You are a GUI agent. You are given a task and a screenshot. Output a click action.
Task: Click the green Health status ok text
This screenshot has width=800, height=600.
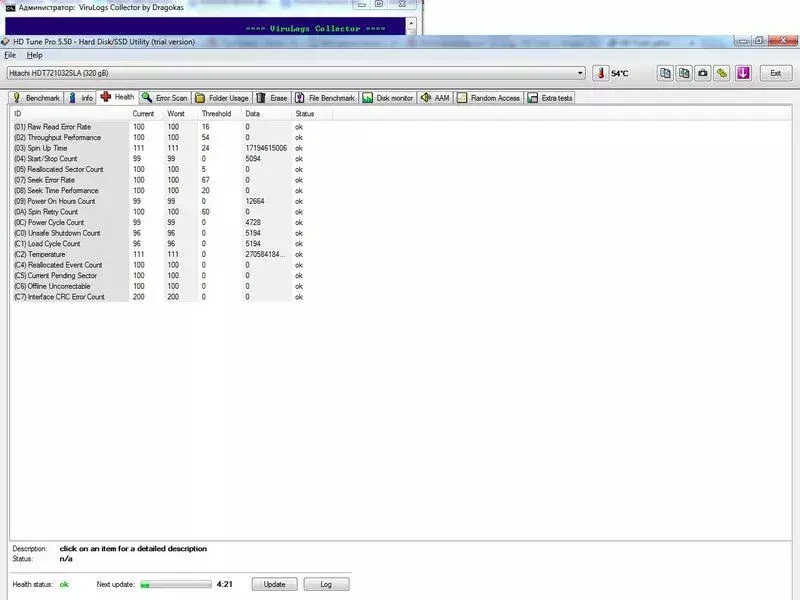coord(64,584)
